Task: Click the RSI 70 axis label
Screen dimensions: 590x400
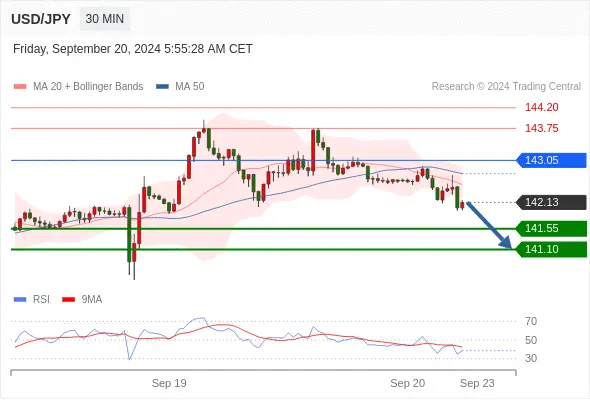Action: click(531, 321)
